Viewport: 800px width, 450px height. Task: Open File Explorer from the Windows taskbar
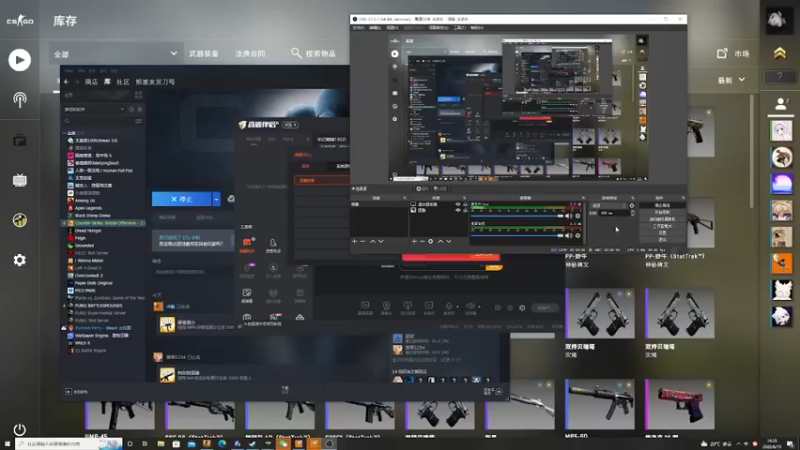point(161,444)
